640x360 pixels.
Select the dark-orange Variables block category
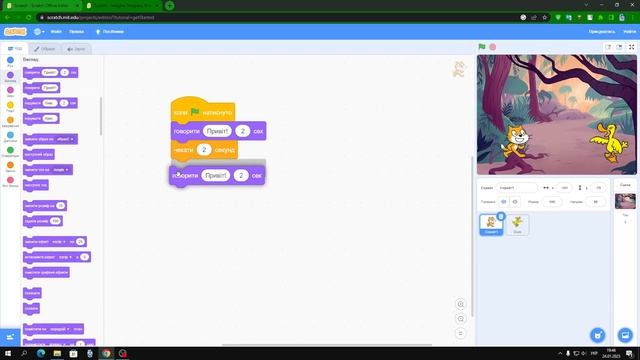10,167
